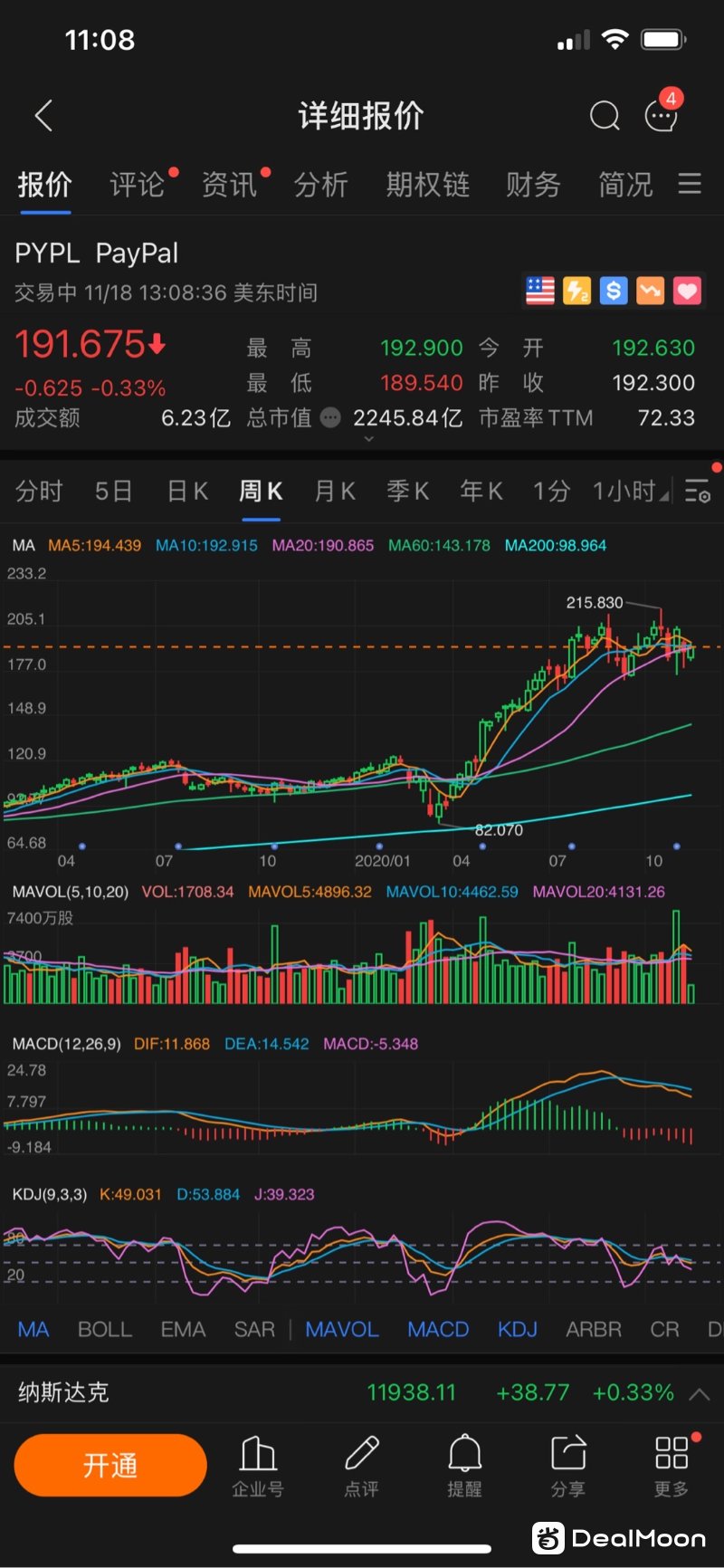The image size is (724, 1568).
Task: Toggle the CR indicator
Action: [x=664, y=1330]
